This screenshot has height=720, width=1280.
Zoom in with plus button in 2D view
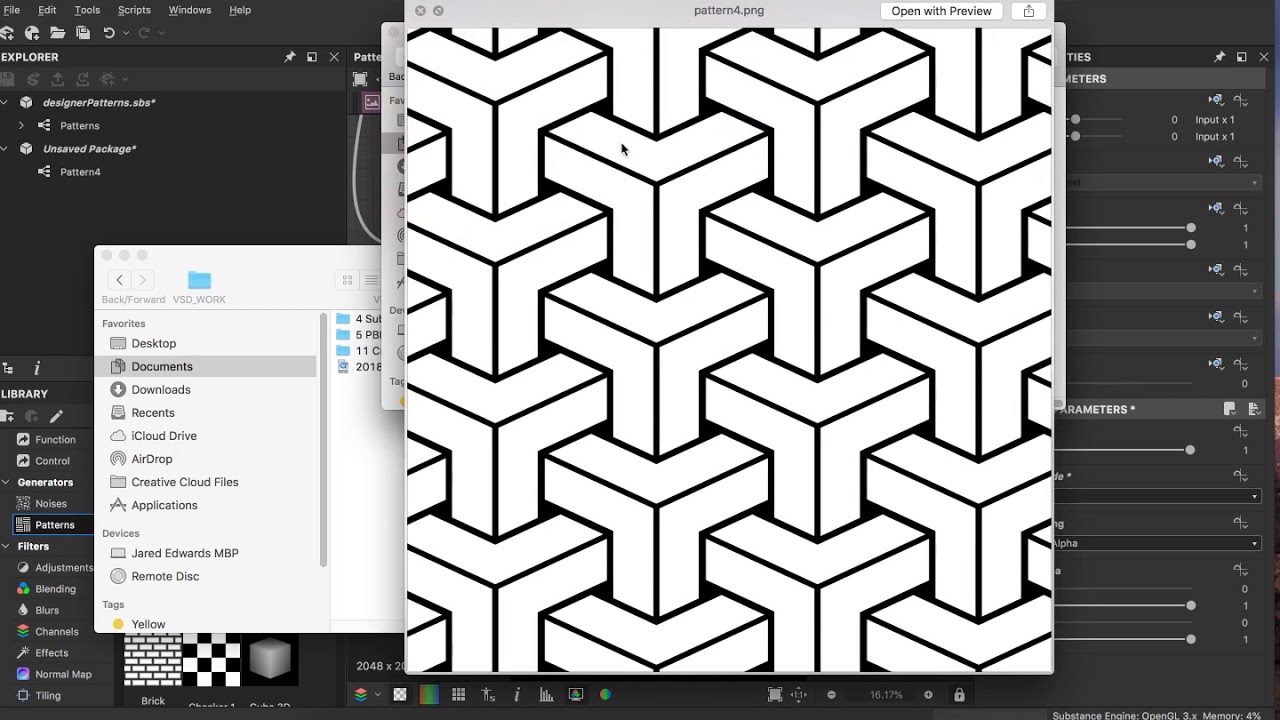(928, 694)
